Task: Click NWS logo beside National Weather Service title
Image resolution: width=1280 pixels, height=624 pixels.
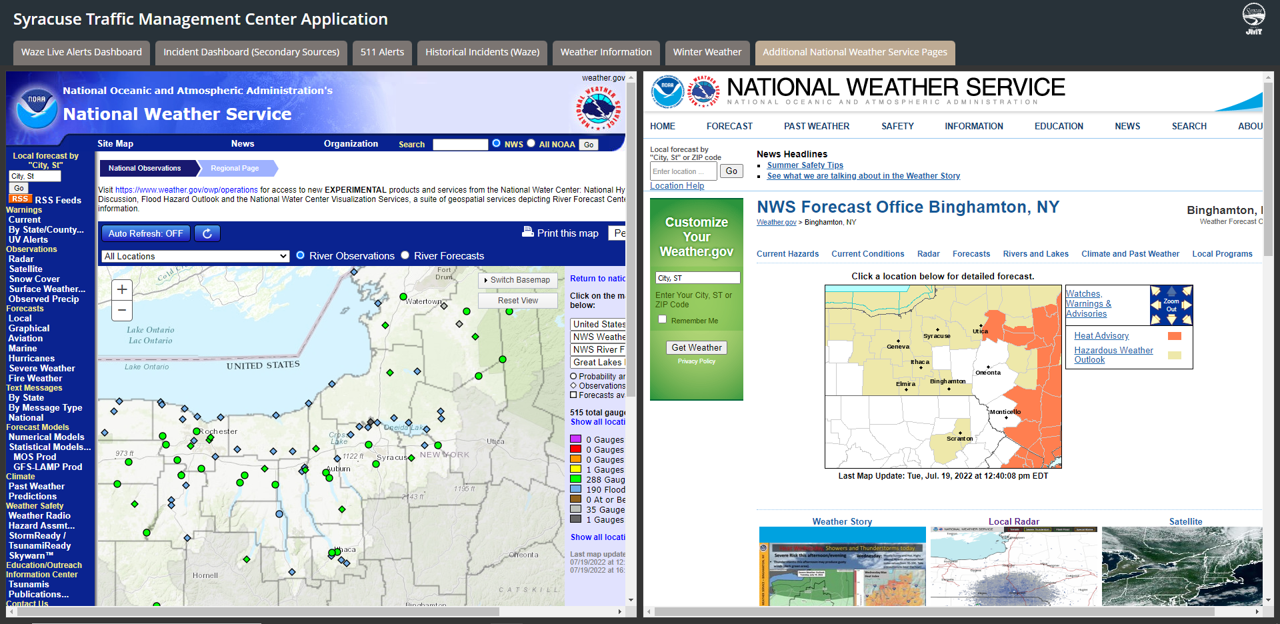Action: [704, 92]
